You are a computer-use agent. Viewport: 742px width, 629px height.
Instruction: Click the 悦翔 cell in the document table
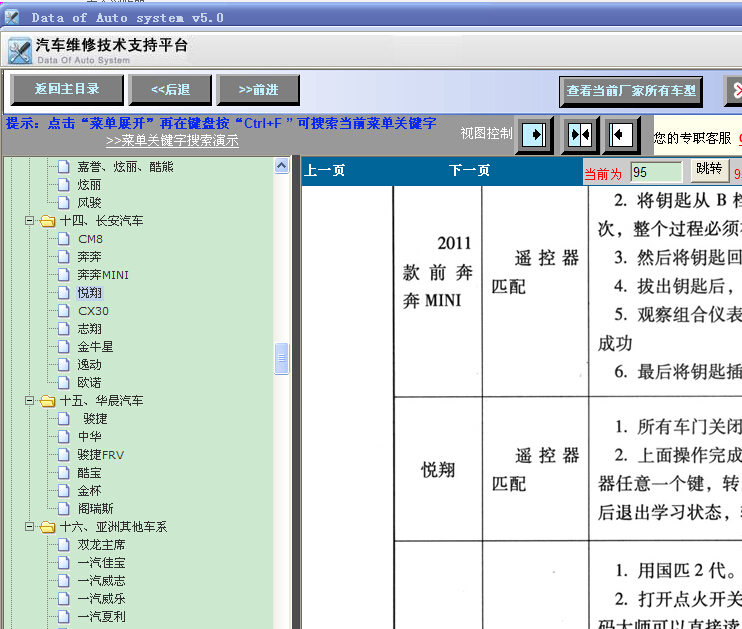[x=438, y=470]
